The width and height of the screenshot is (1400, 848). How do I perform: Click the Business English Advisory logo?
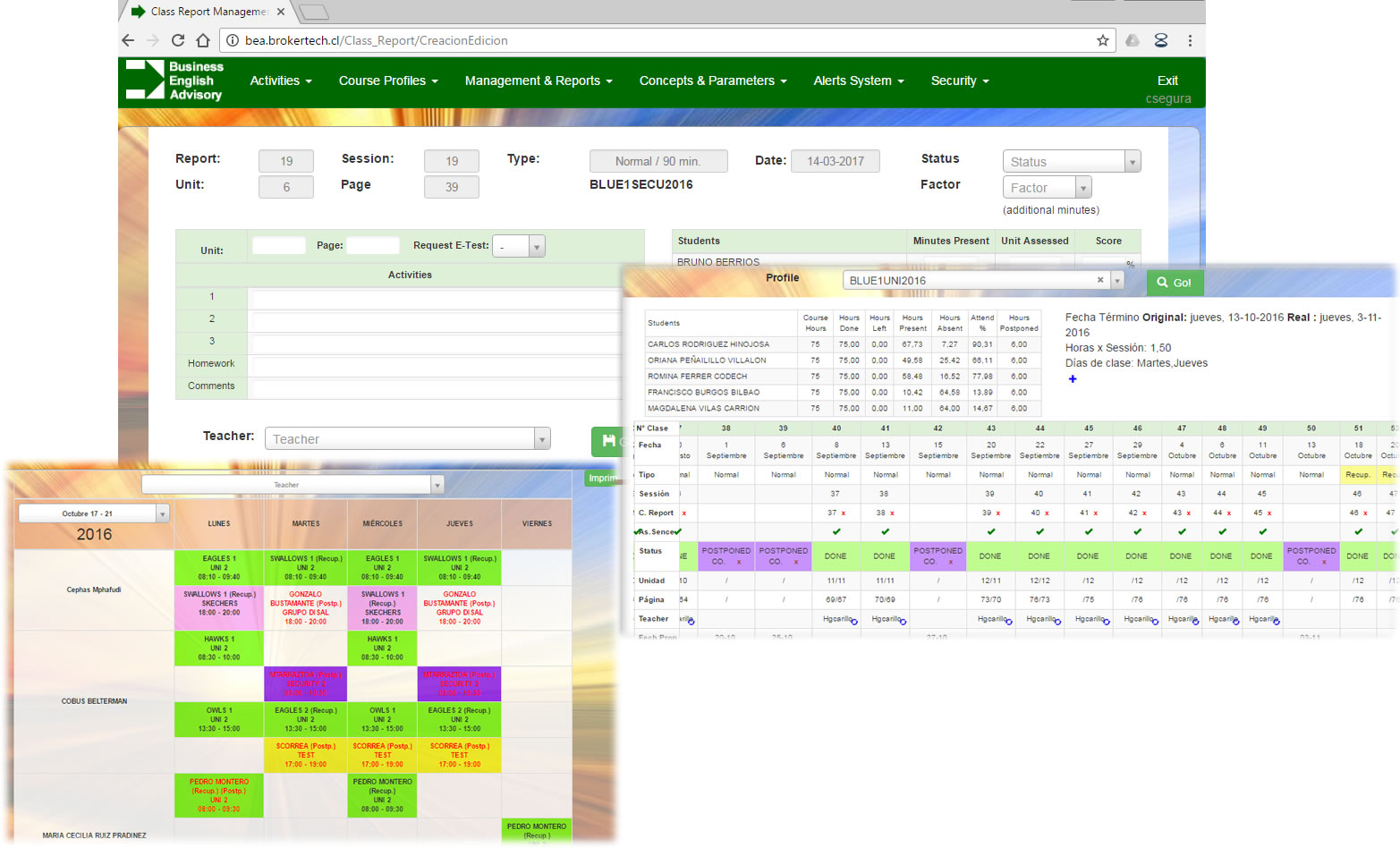(x=174, y=81)
